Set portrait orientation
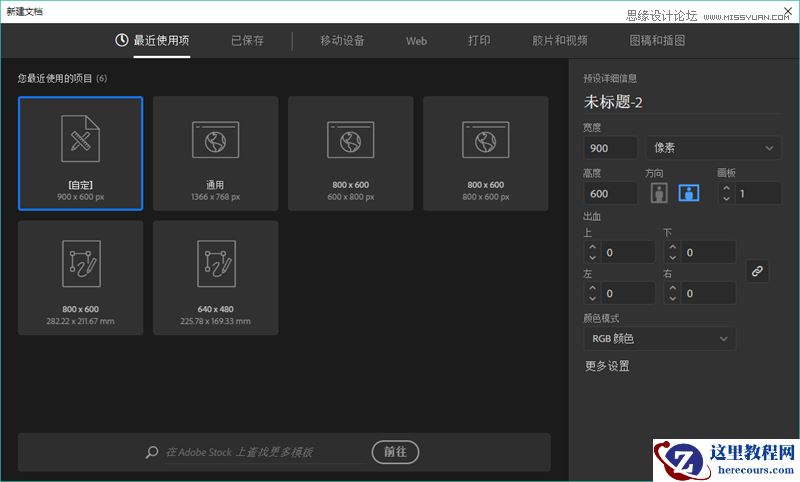 (x=659, y=193)
